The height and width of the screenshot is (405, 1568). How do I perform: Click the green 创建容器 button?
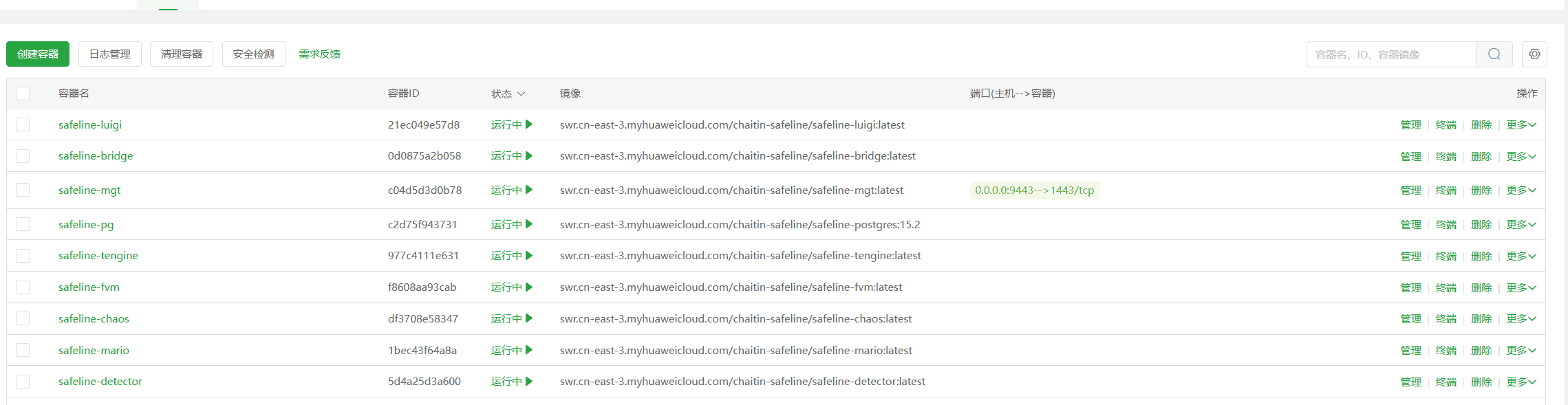tap(38, 54)
